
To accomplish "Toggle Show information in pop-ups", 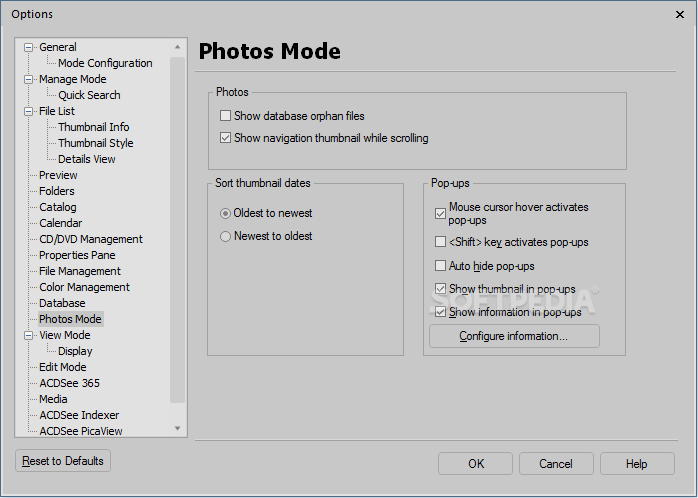I will tap(440, 312).
